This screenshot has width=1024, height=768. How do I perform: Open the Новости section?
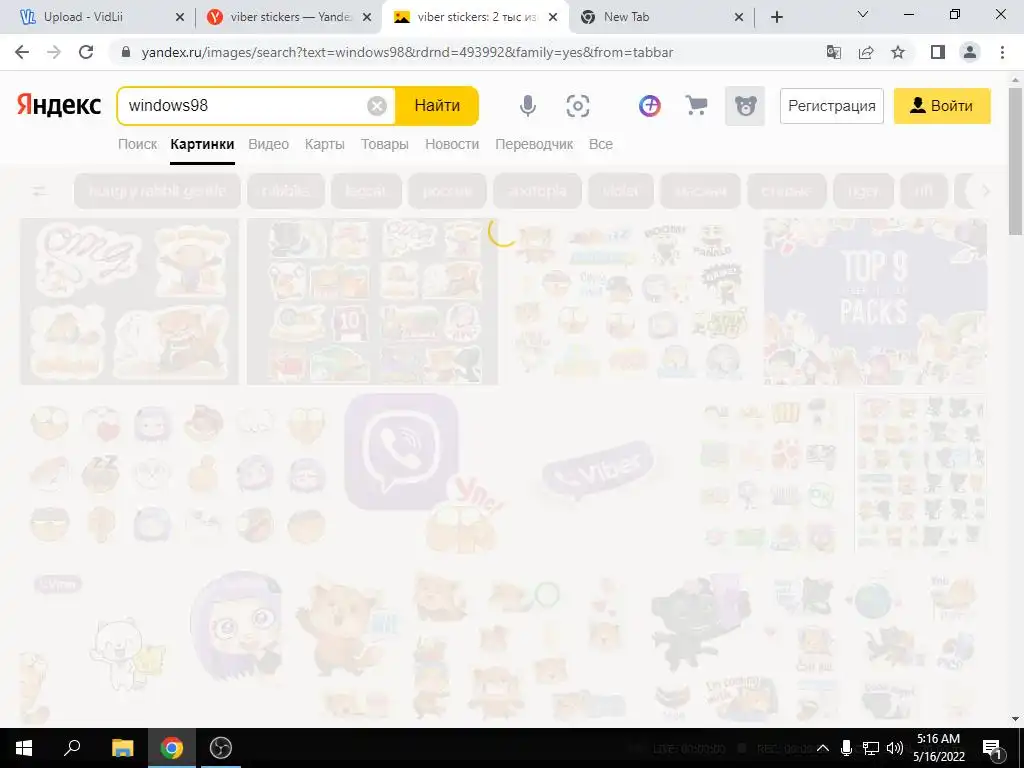pyautogui.click(x=452, y=144)
